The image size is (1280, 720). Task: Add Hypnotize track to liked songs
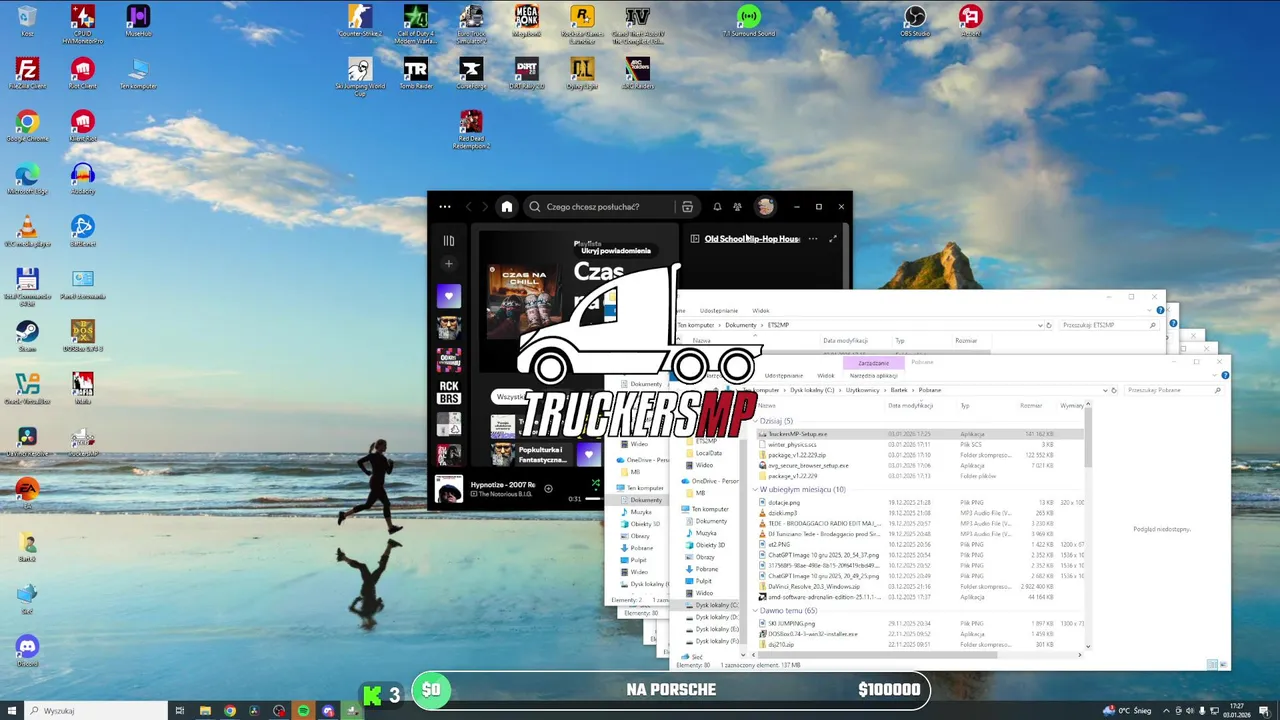point(548,489)
